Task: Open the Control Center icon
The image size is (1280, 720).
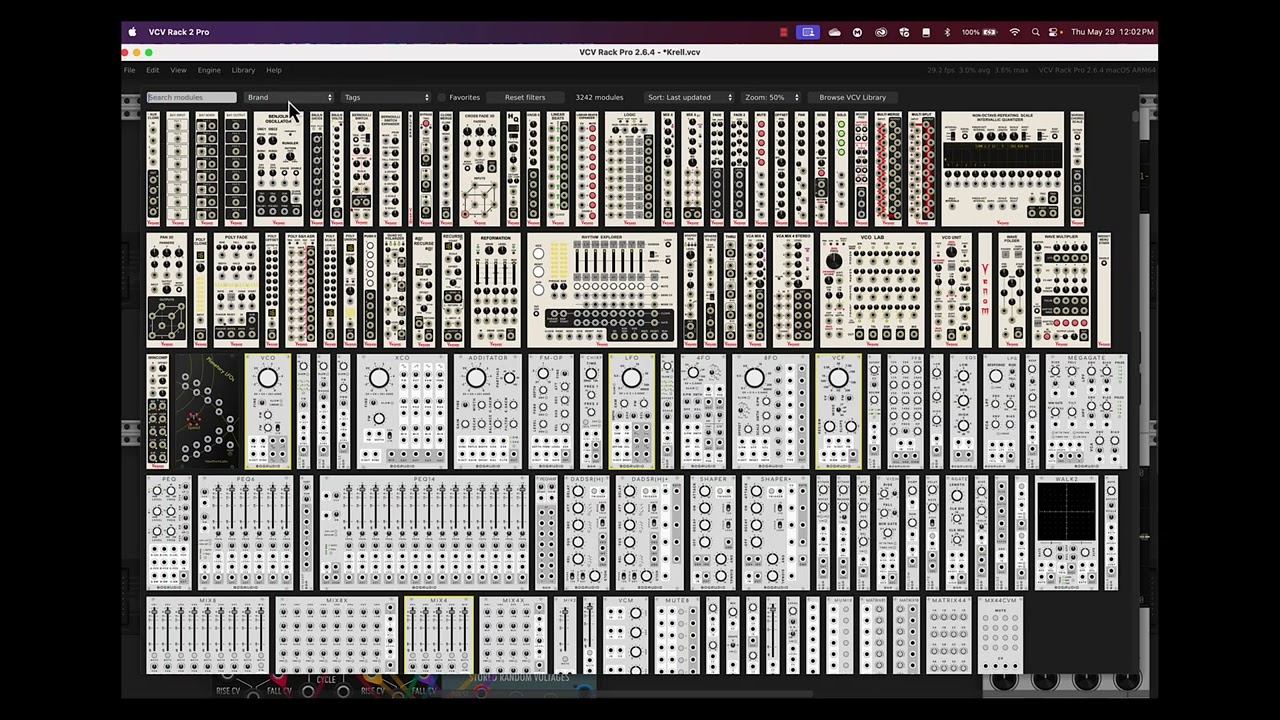Action: (x=1053, y=32)
